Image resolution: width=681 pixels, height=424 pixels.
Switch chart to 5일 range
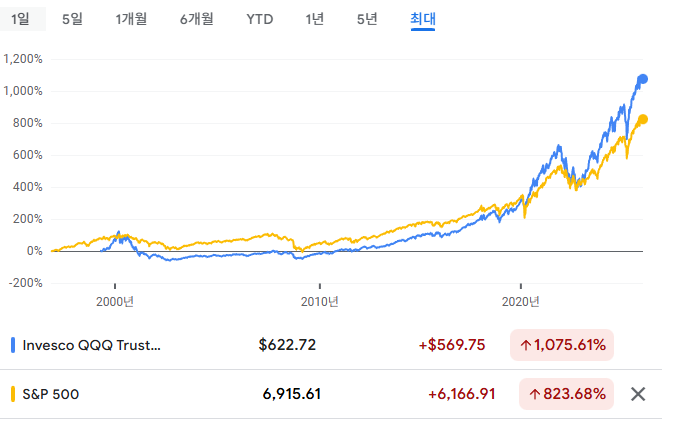[x=72, y=19]
